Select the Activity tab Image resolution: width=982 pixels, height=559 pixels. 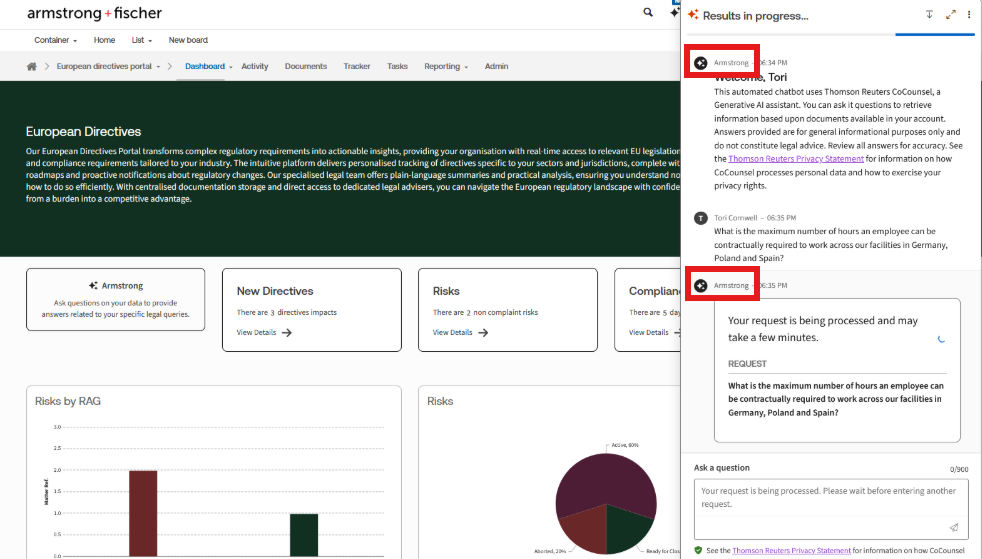point(255,67)
